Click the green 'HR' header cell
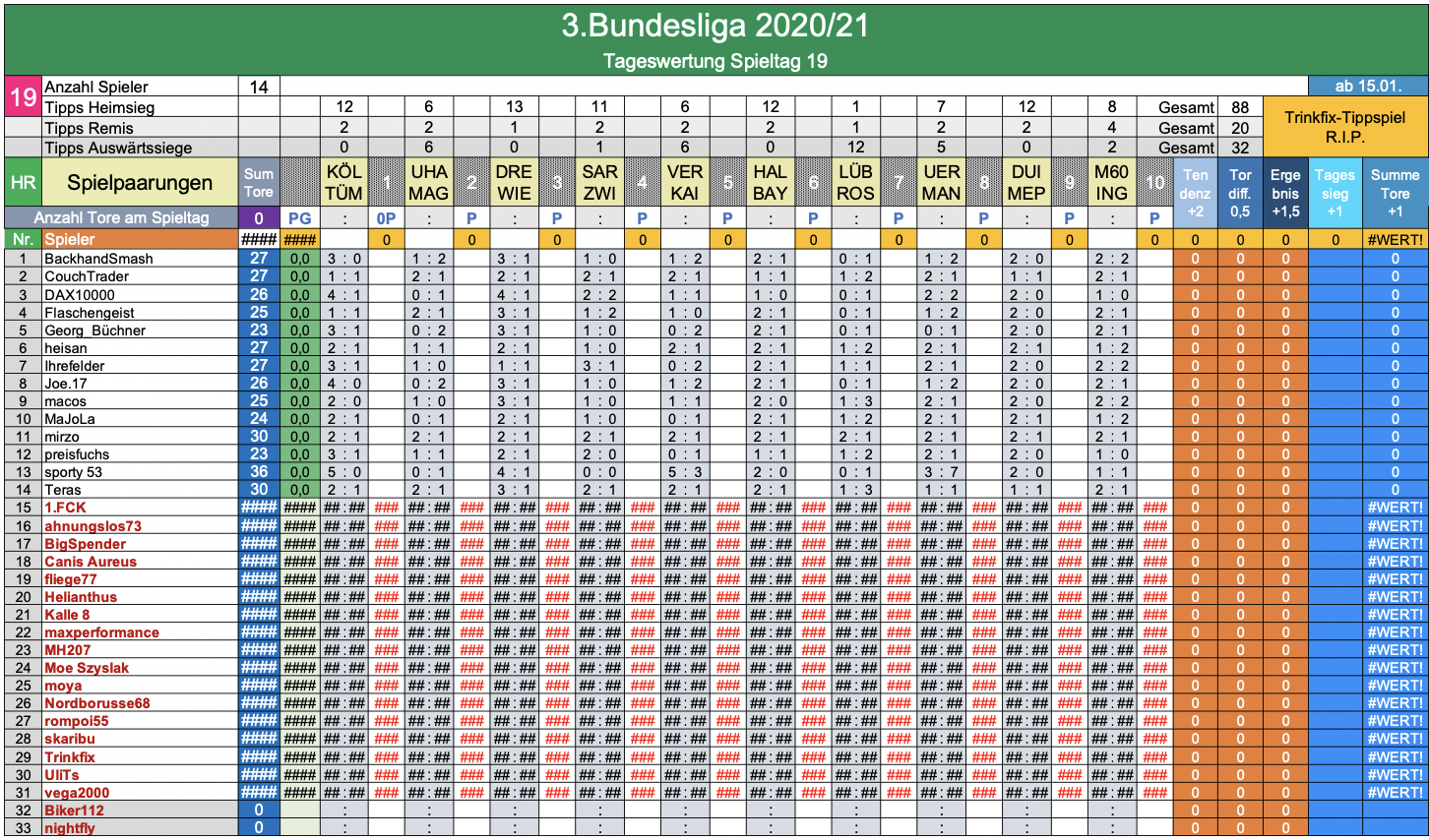Screen dimensions: 1429x840 coord(23,182)
